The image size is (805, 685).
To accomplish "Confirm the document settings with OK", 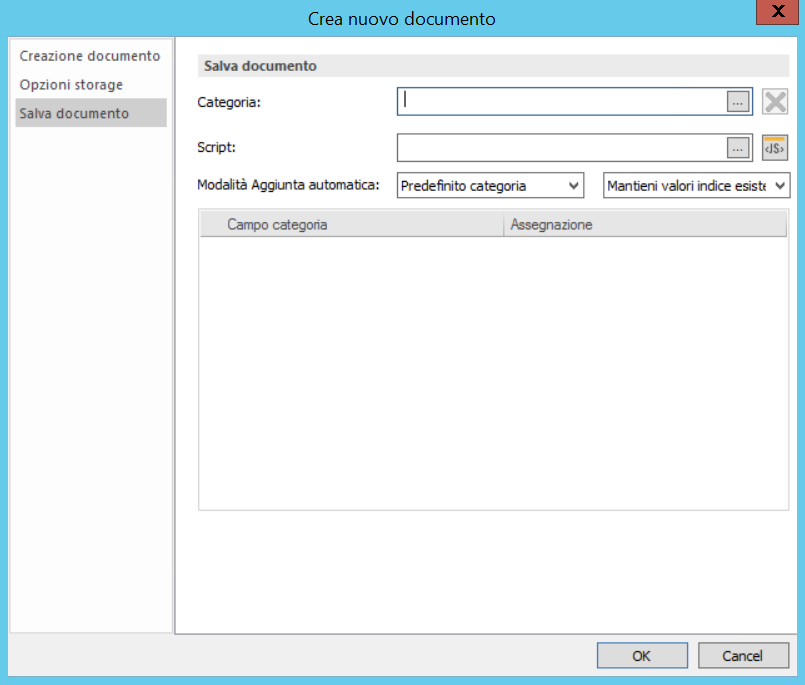I will 642,655.
